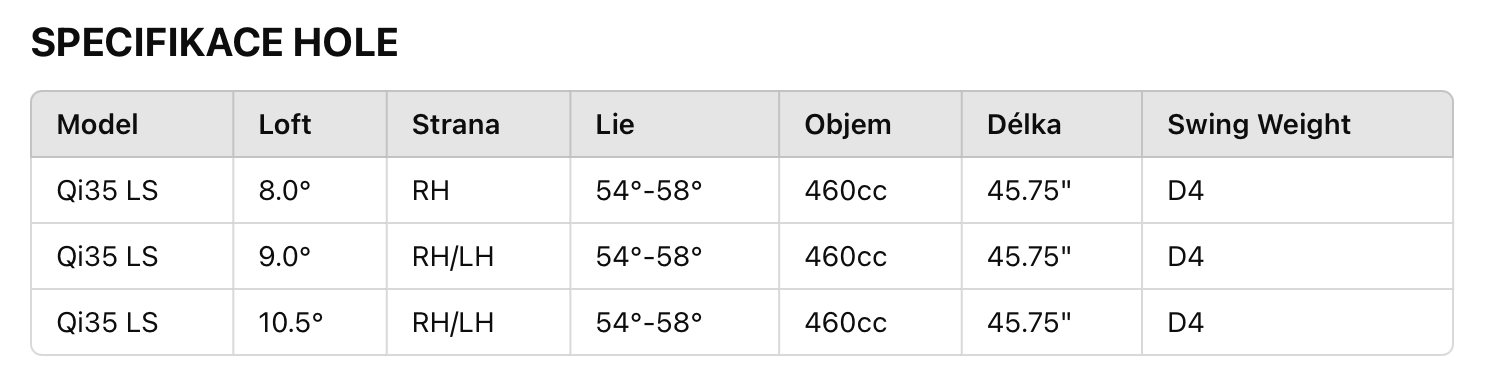Screen dimensions: 1512x382
Task: Select the Swing Weight column header
Action: (1259, 124)
